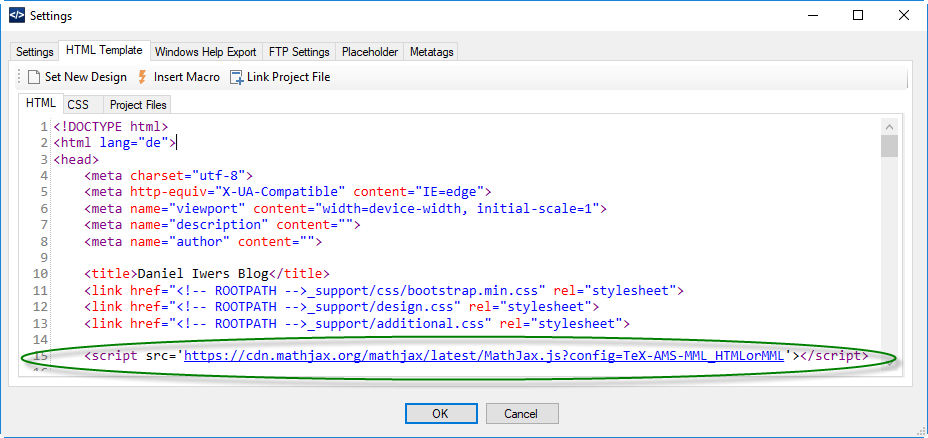The width and height of the screenshot is (928, 438).
Task: Open the Metatags tab
Action: 431,52
